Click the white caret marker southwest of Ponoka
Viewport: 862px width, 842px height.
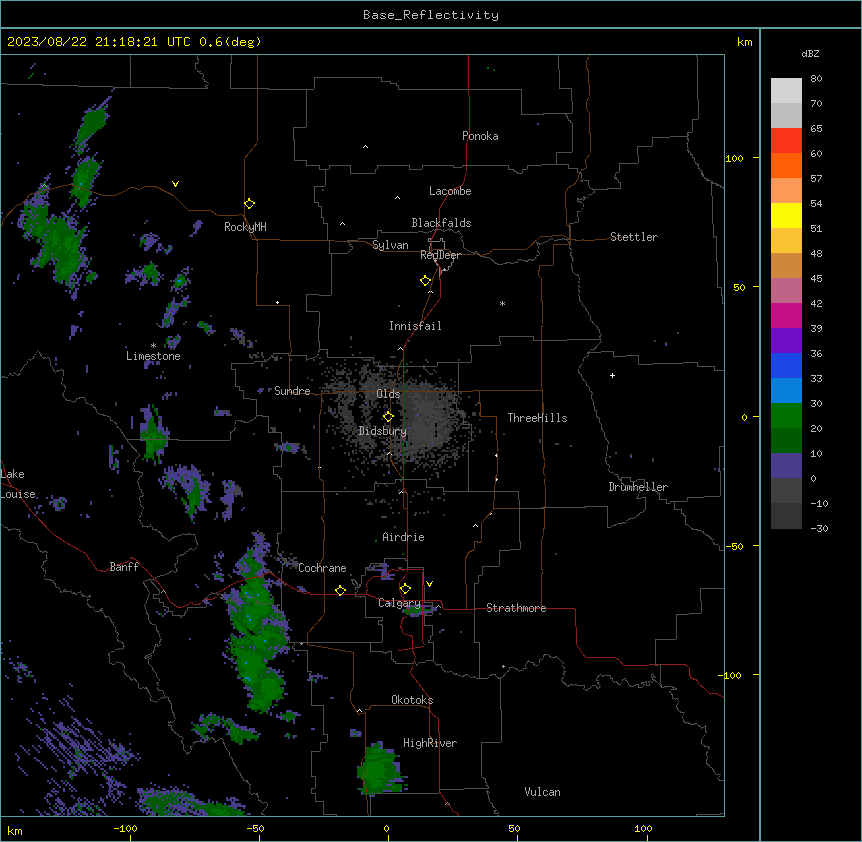point(365,147)
